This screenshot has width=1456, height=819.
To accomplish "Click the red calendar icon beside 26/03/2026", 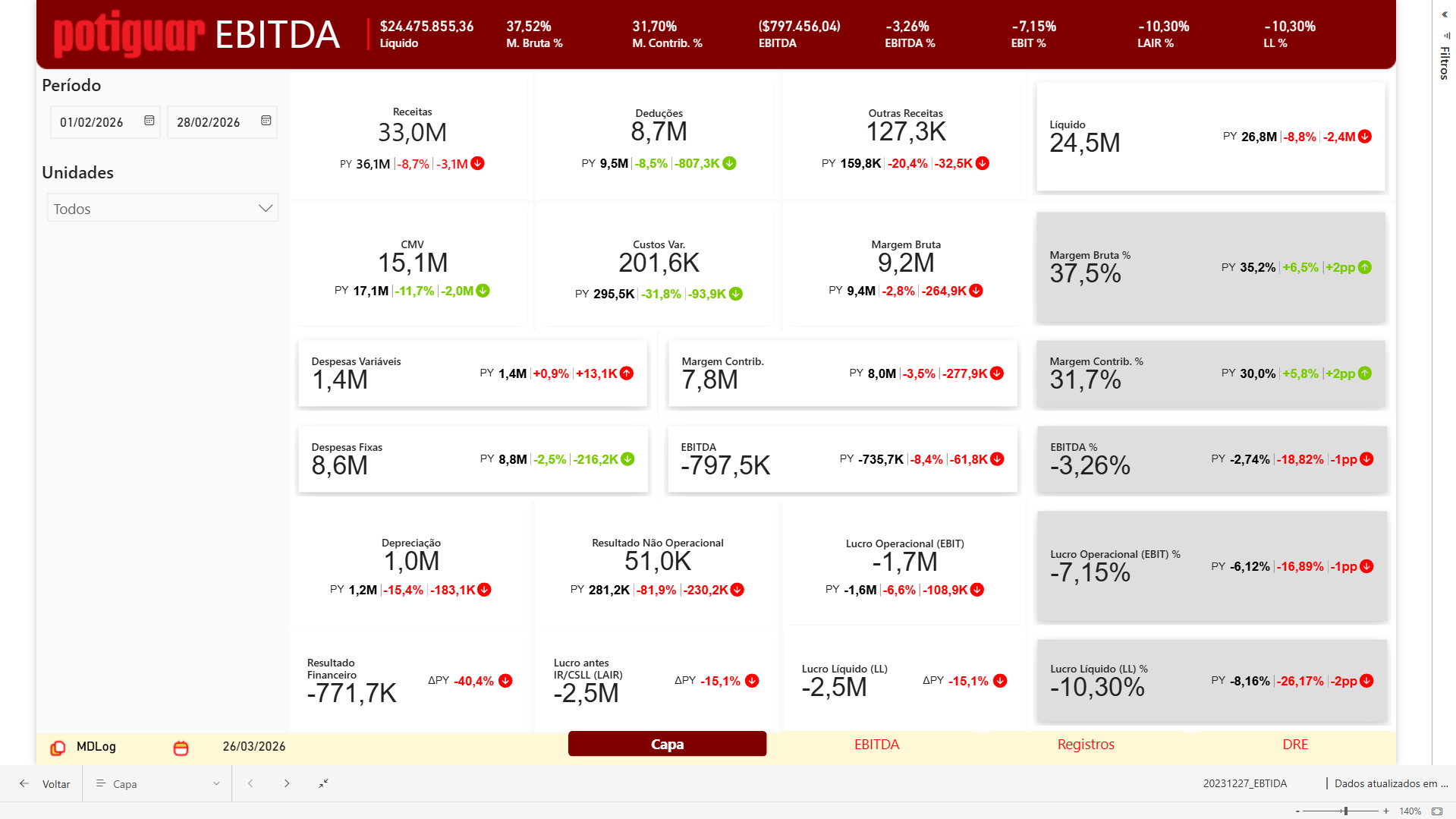I will [181, 747].
